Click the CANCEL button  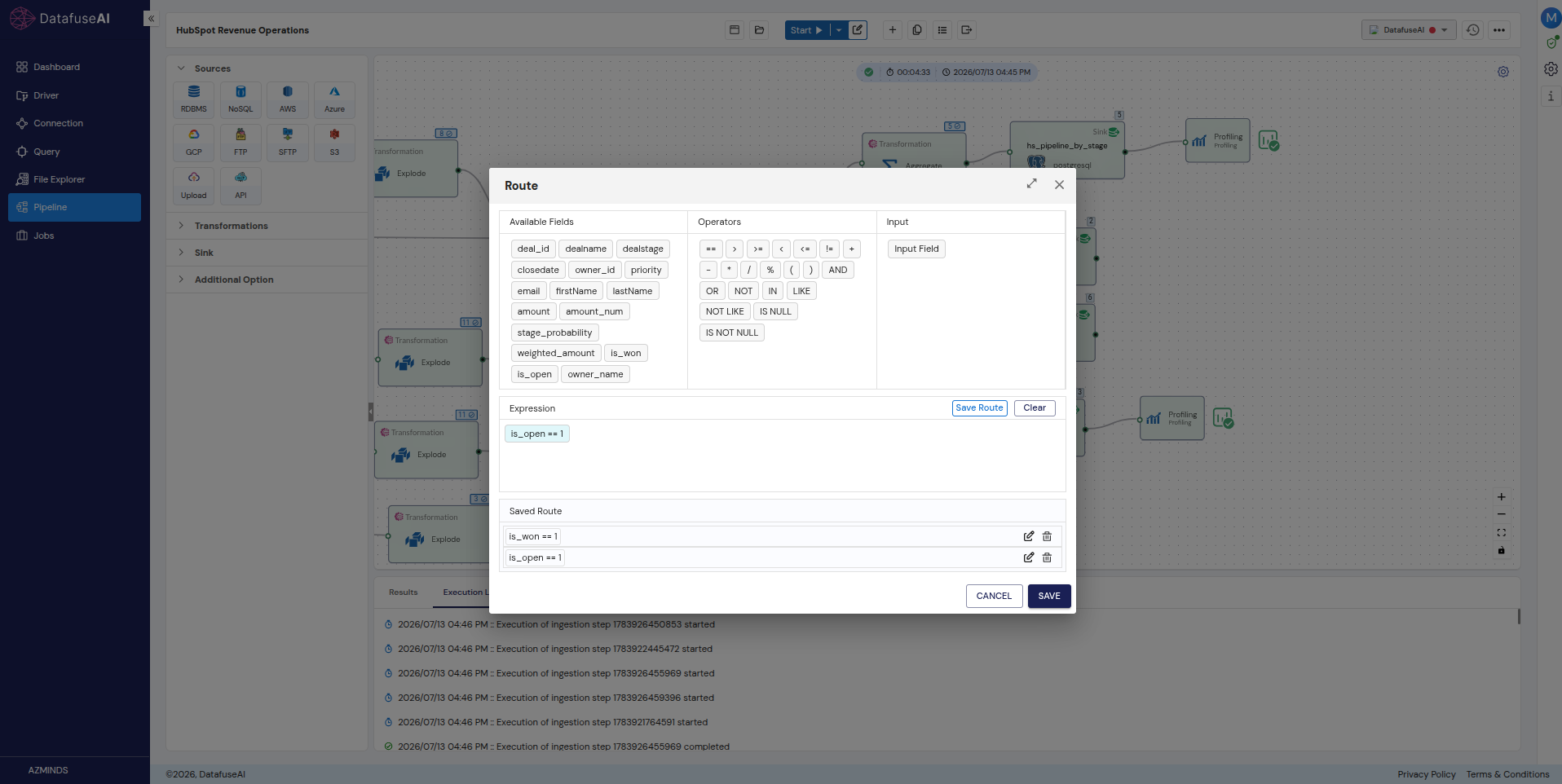pos(994,596)
